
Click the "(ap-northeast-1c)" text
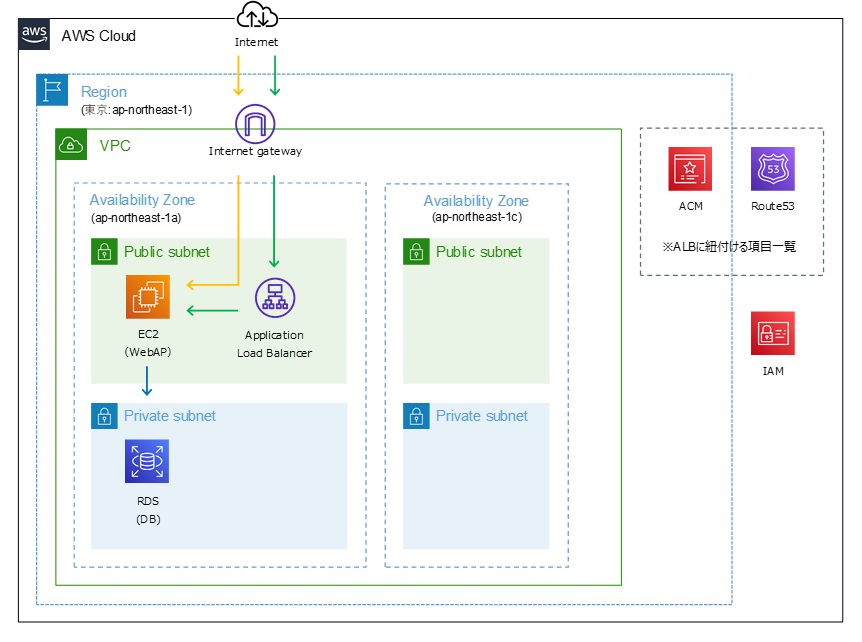pyautogui.click(x=477, y=217)
